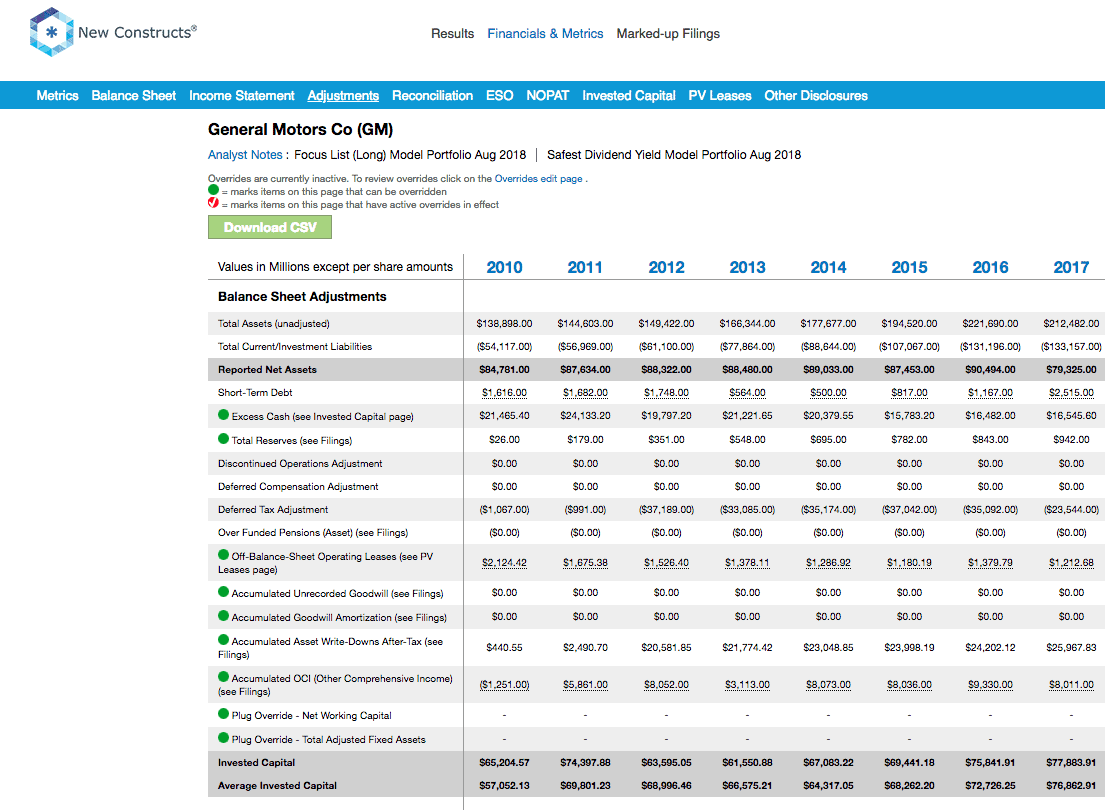Click 2015 Total Reserves value $782.00
Viewport: 1105px width, 810px height.
[909, 440]
